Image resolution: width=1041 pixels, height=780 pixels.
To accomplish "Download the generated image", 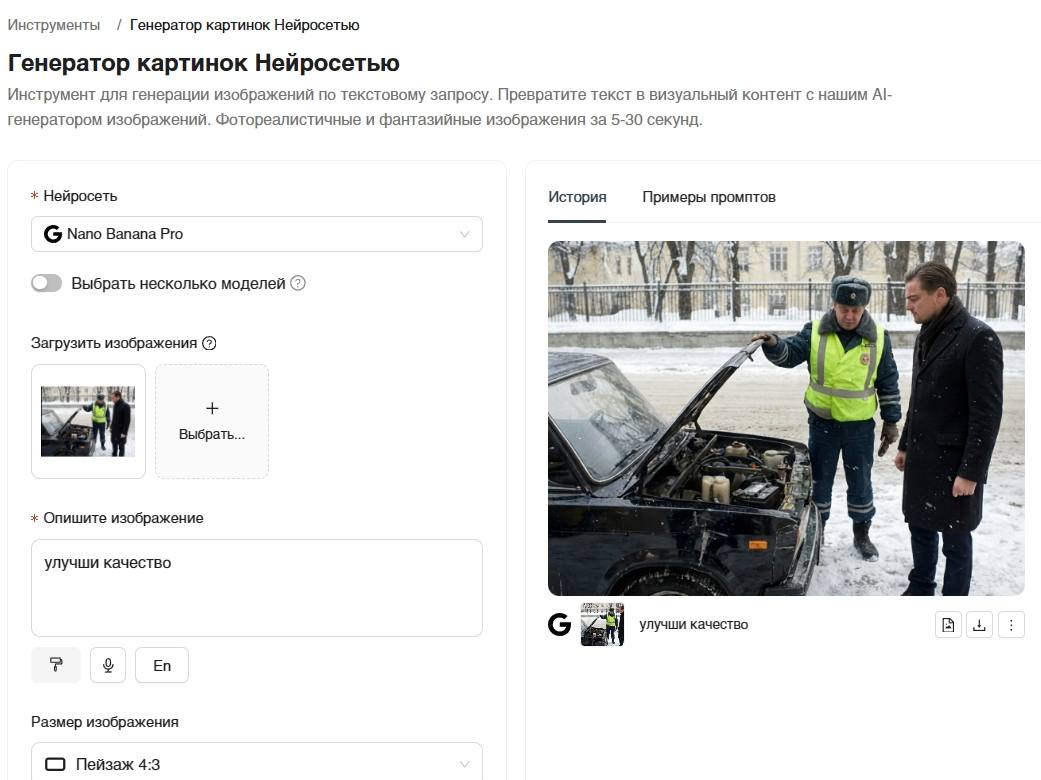I will click(x=979, y=625).
